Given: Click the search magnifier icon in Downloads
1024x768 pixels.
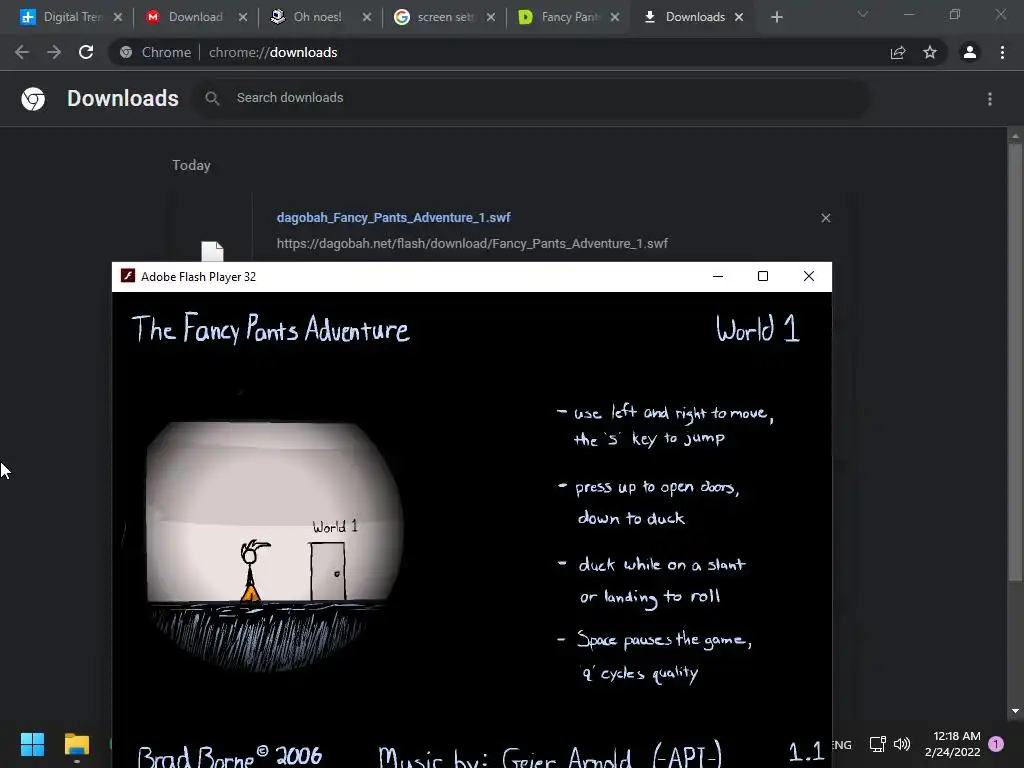Looking at the screenshot, I should pos(212,98).
